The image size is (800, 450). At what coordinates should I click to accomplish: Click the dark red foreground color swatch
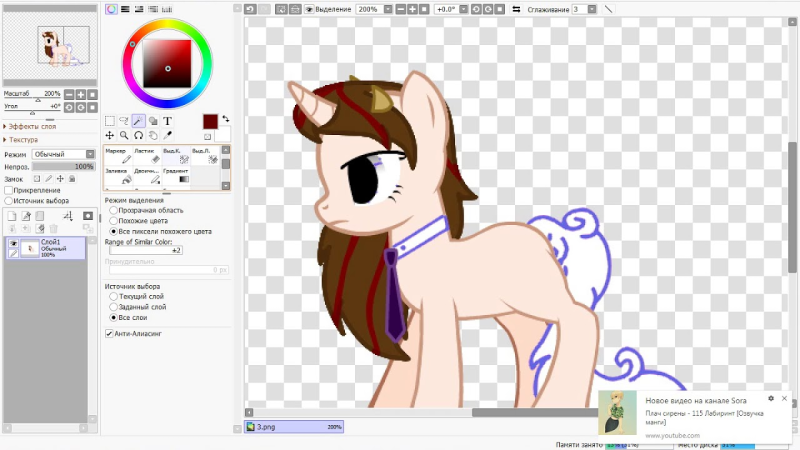pos(210,121)
